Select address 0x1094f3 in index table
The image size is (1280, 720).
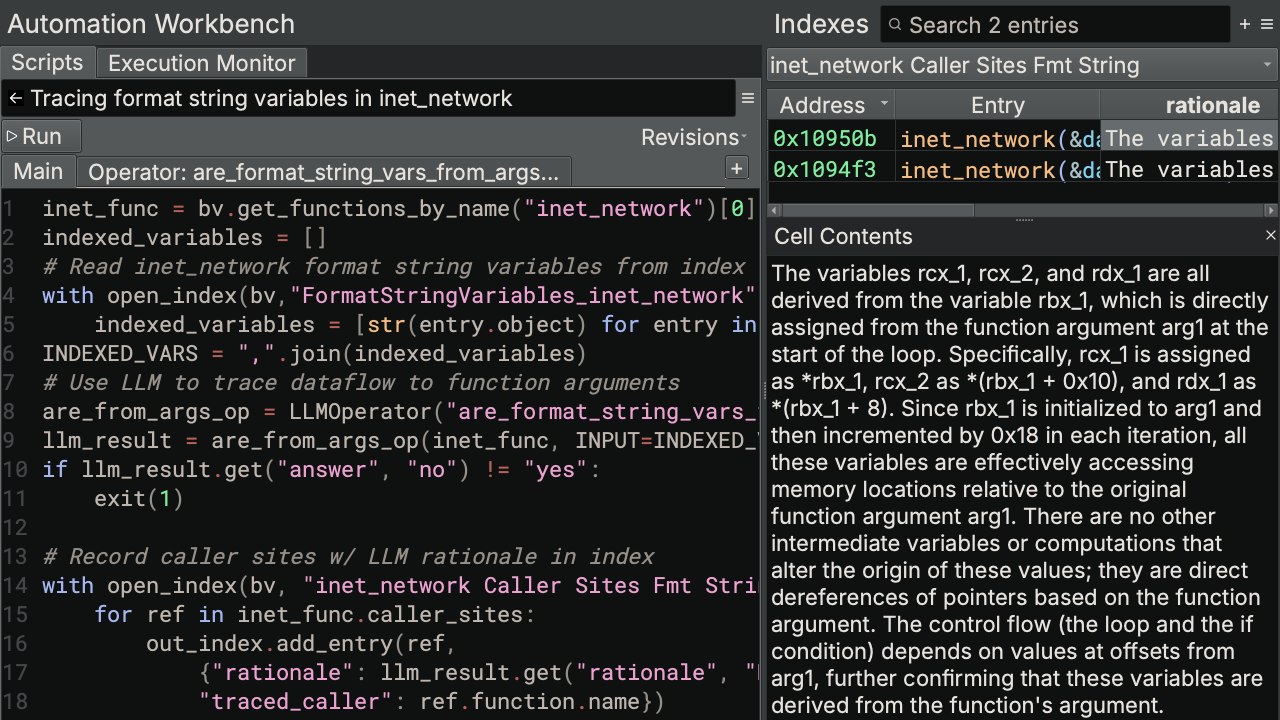coord(830,169)
